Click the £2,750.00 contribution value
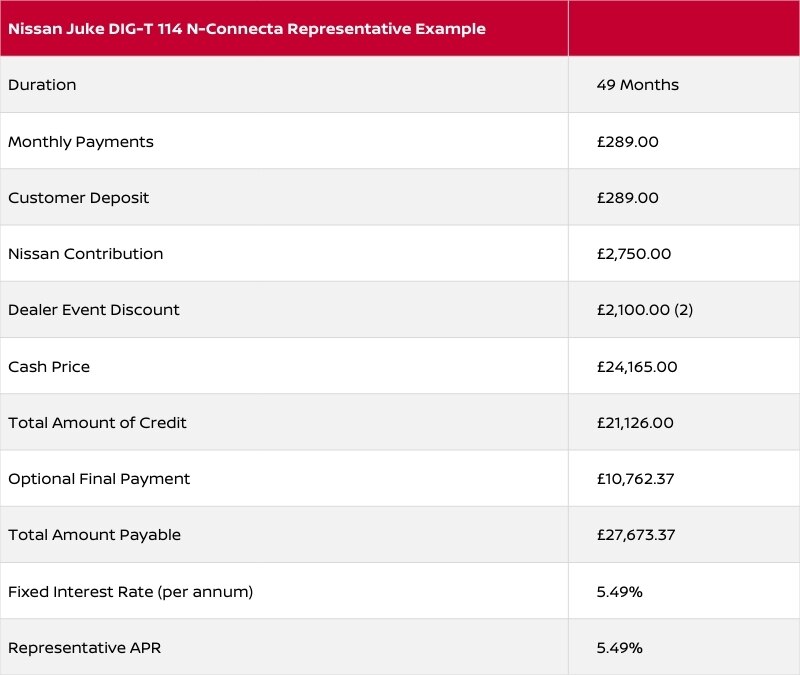The image size is (800, 675). tap(633, 254)
